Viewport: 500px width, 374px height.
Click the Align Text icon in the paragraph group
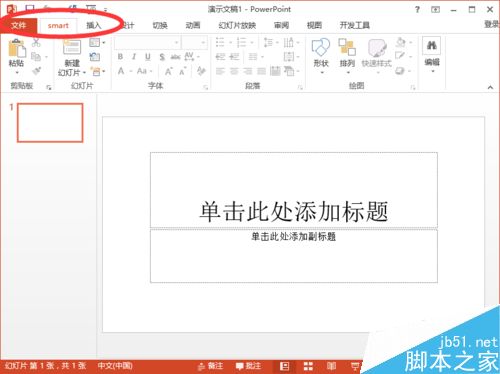pos(288,57)
